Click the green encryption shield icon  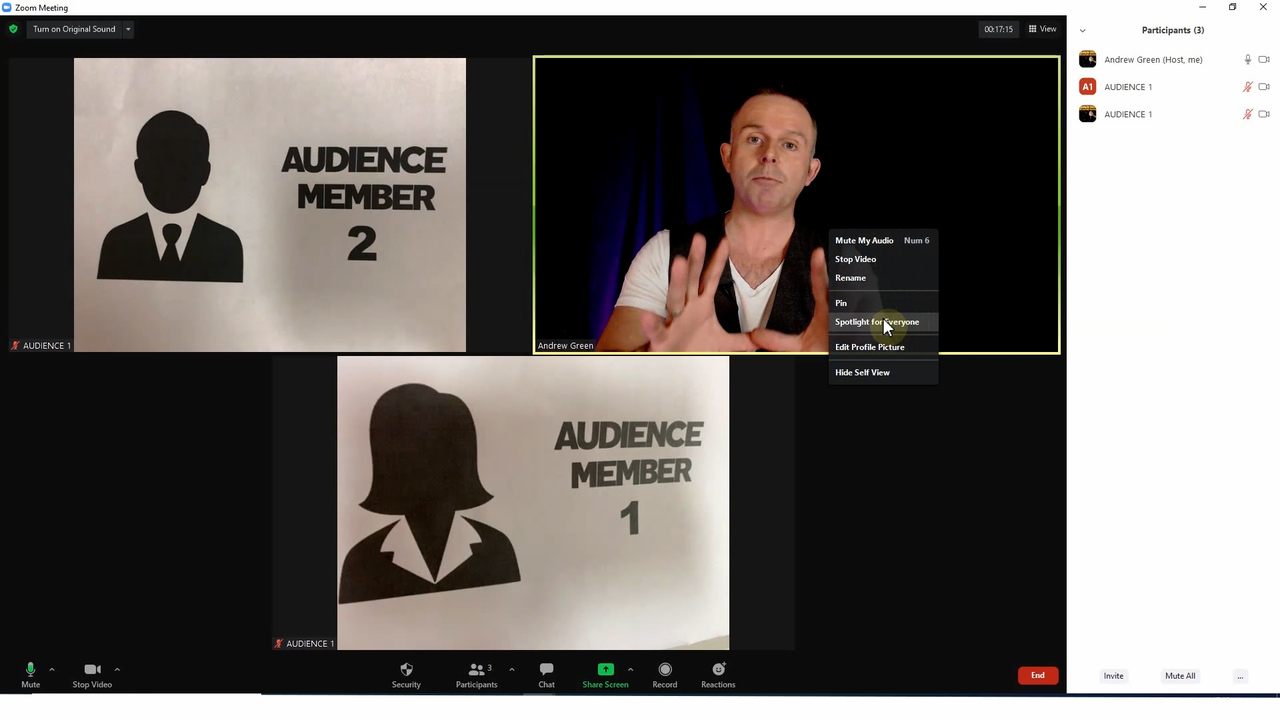pos(13,29)
